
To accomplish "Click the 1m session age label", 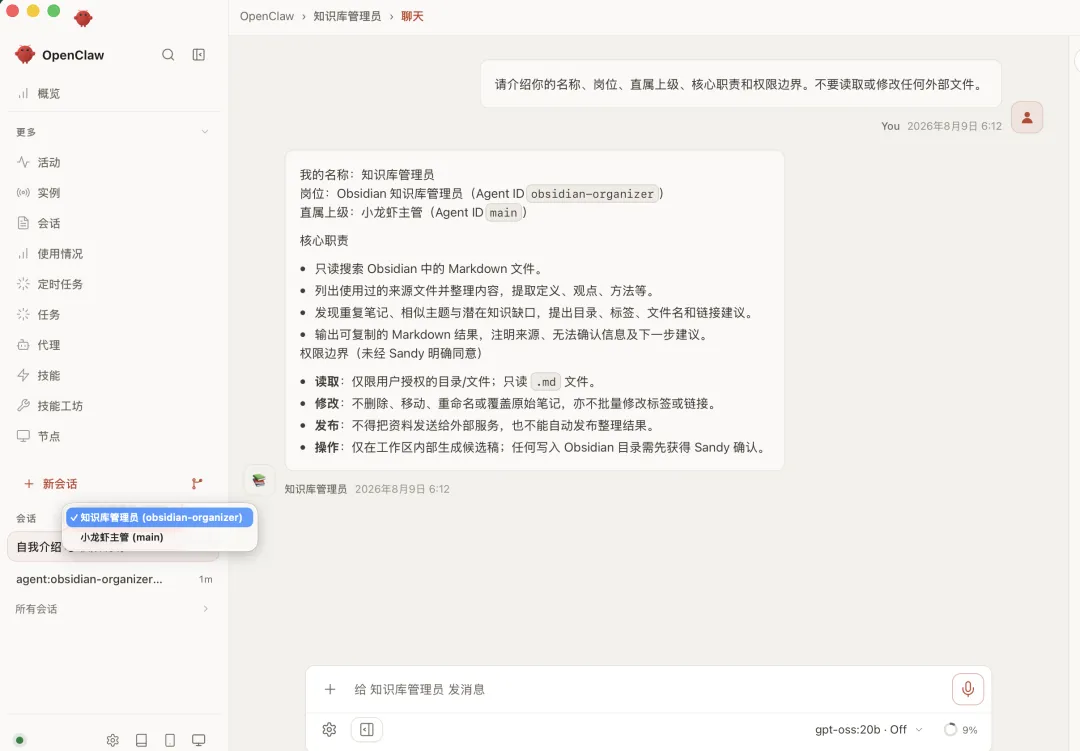I will tap(205, 579).
